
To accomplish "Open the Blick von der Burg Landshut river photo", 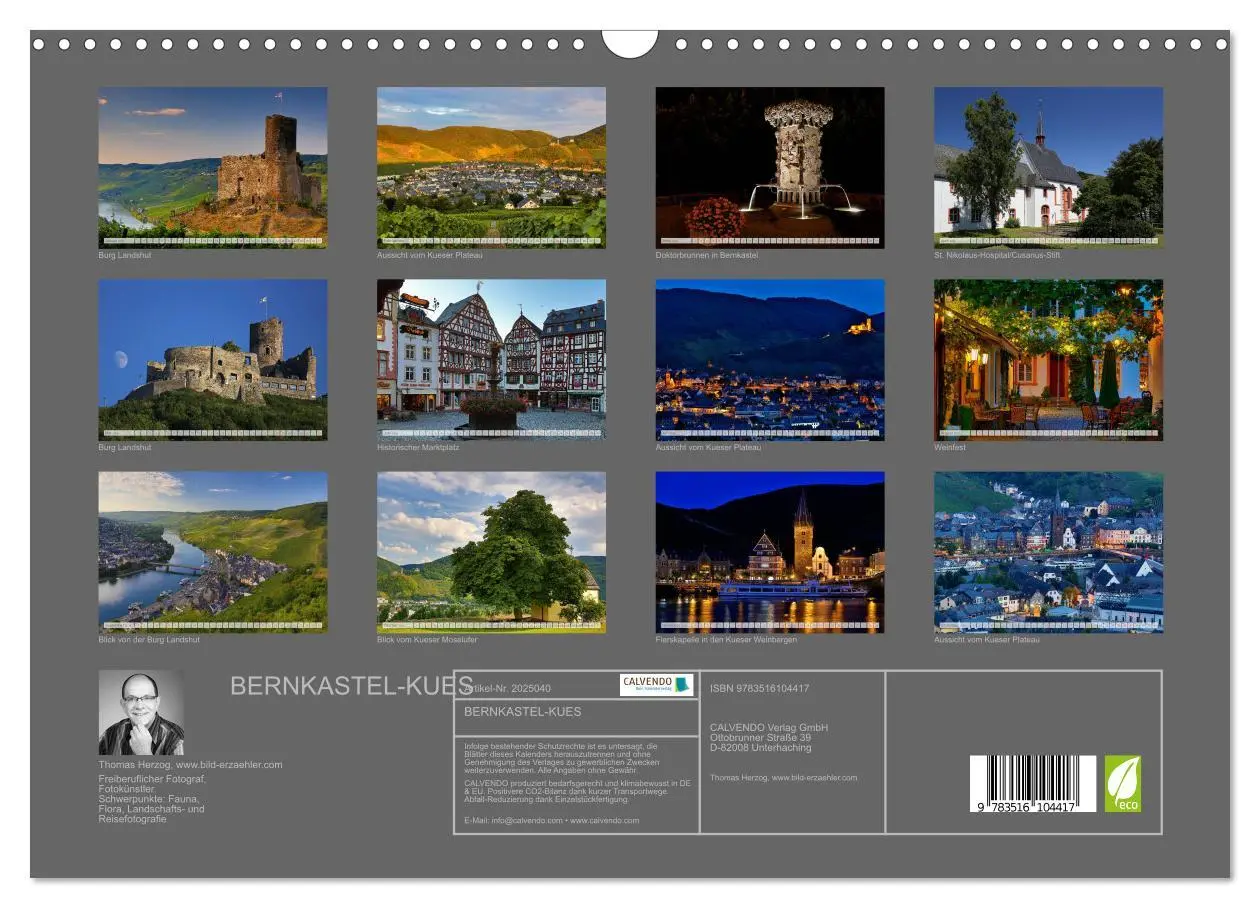I will click(213, 552).
